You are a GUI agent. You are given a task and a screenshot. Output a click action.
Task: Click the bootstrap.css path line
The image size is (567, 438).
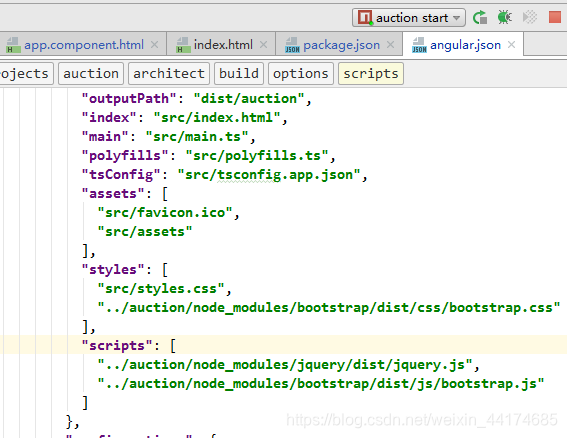[329, 308]
